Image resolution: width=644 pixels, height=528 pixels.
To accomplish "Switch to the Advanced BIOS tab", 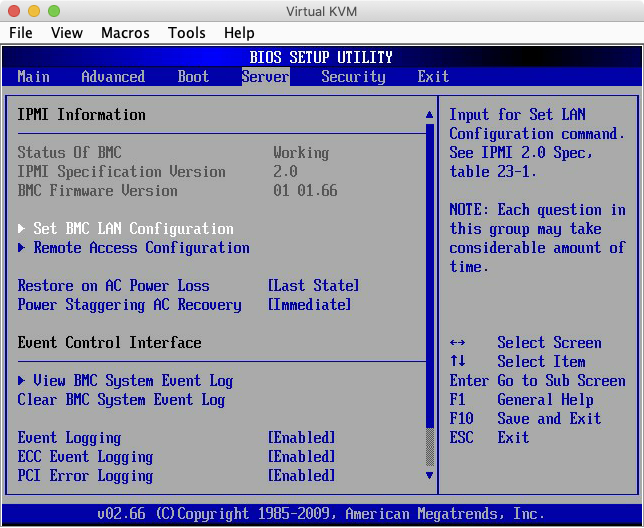I will (113, 77).
